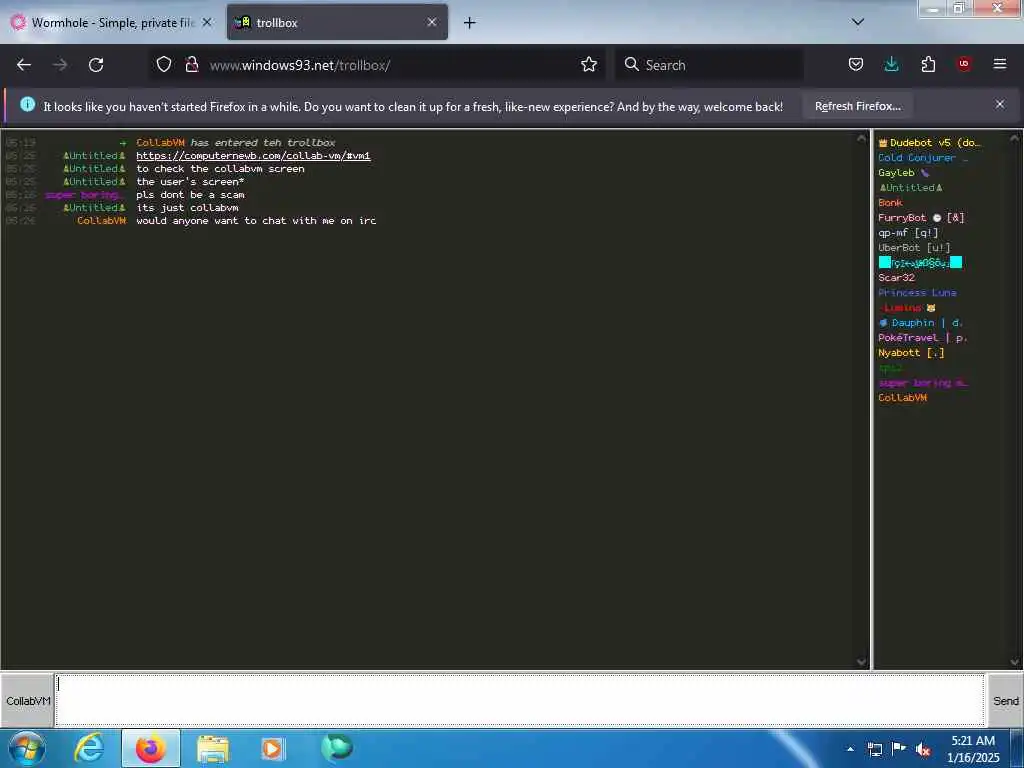Click the network tray icon
This screenshot has height=768, width=1024.
pyautogui.click(x=874, y=749)
